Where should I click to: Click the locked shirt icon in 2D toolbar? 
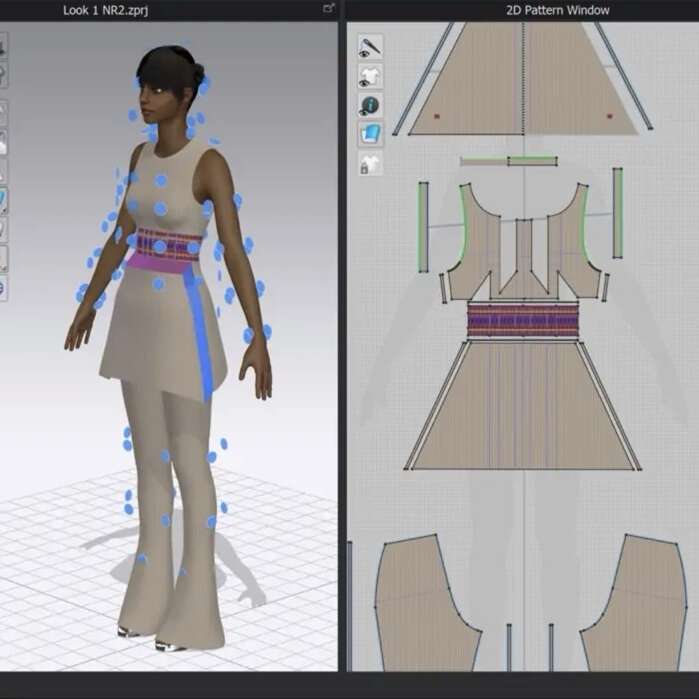[x=370, y=163]
